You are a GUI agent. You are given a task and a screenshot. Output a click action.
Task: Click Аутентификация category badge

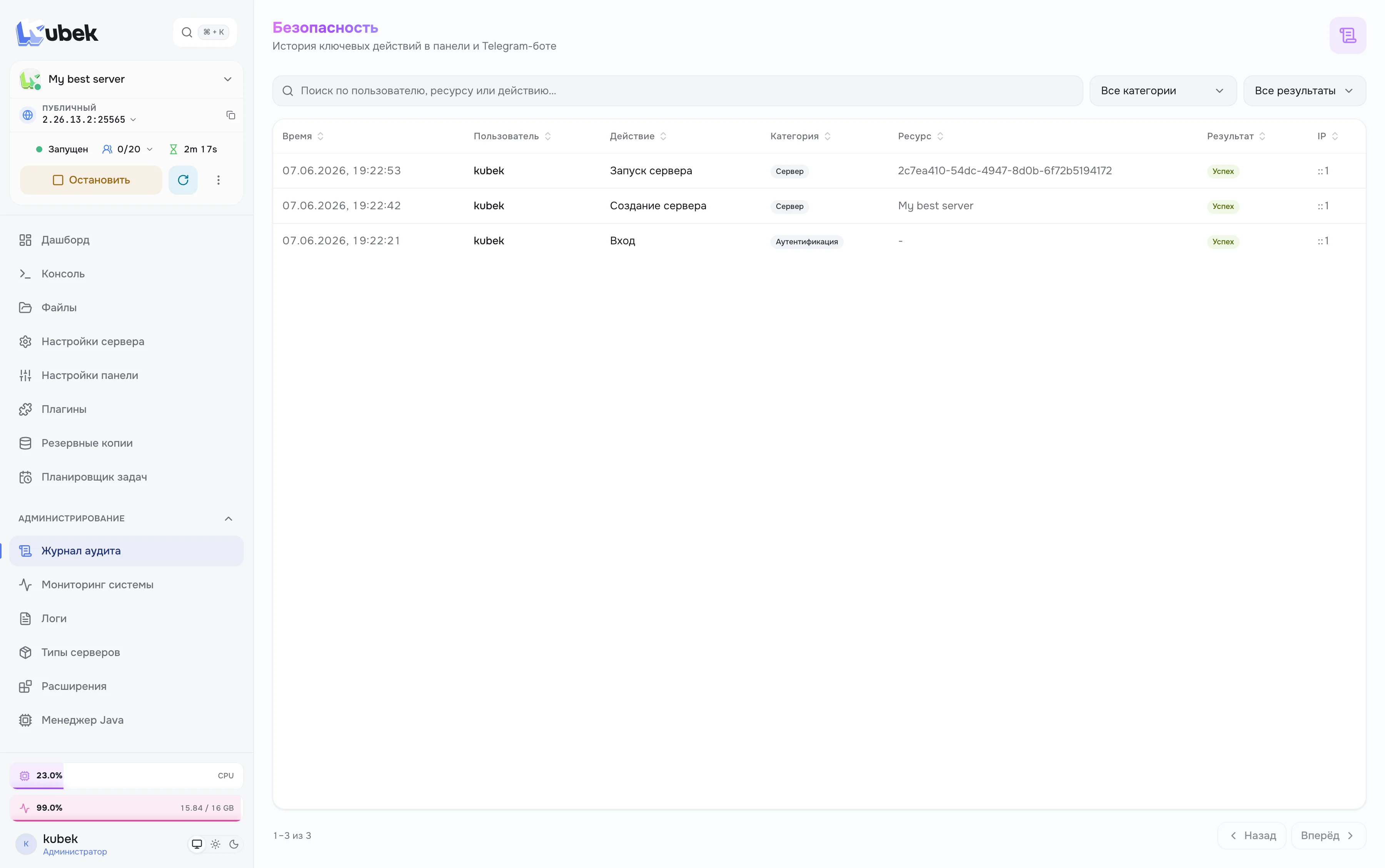point(806,242)
